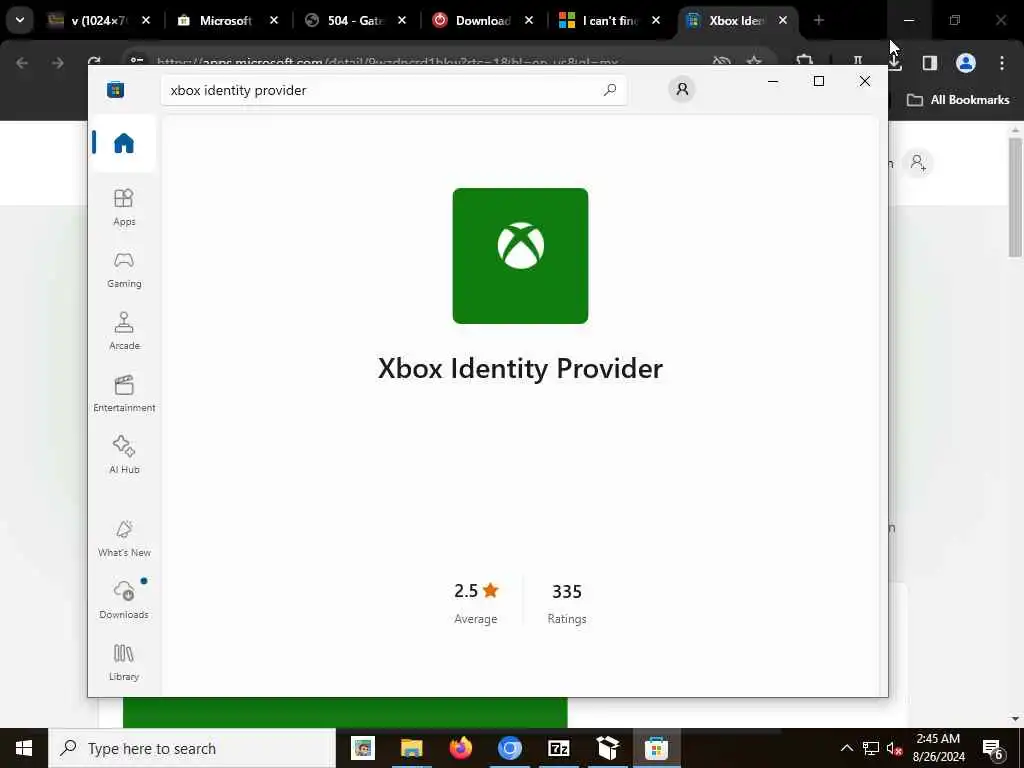Click the taskbar search box
Image resolution: width=1024 pixels, height=768 pixels.
point(192,748)
